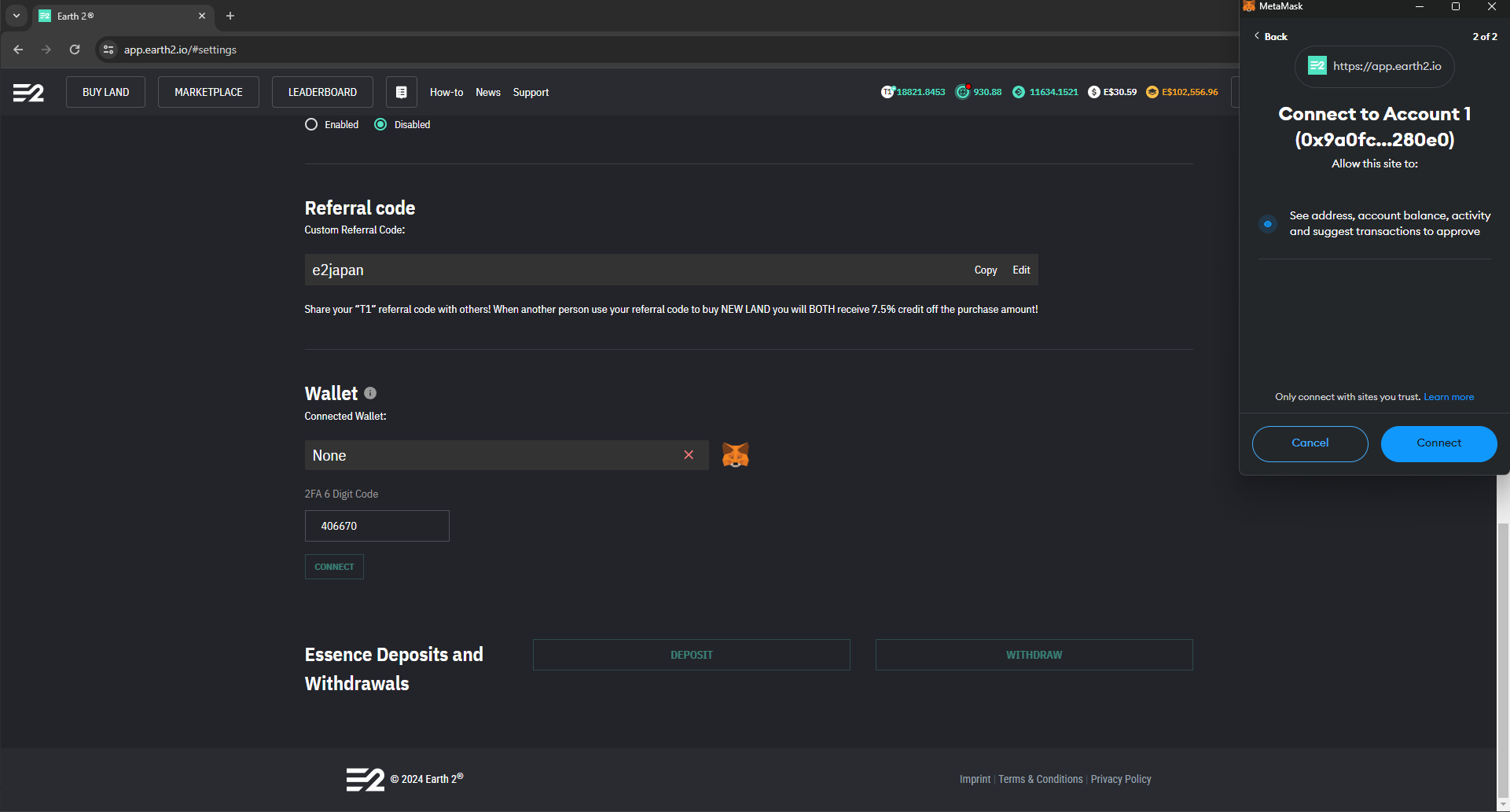The height and width of the screenshot is (812, 1510).
Task: Edit the custom referral code
Action: 1021,270
